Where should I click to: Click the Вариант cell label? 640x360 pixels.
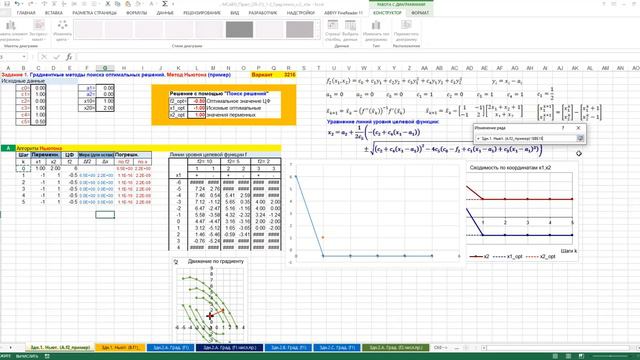[262, 75]
